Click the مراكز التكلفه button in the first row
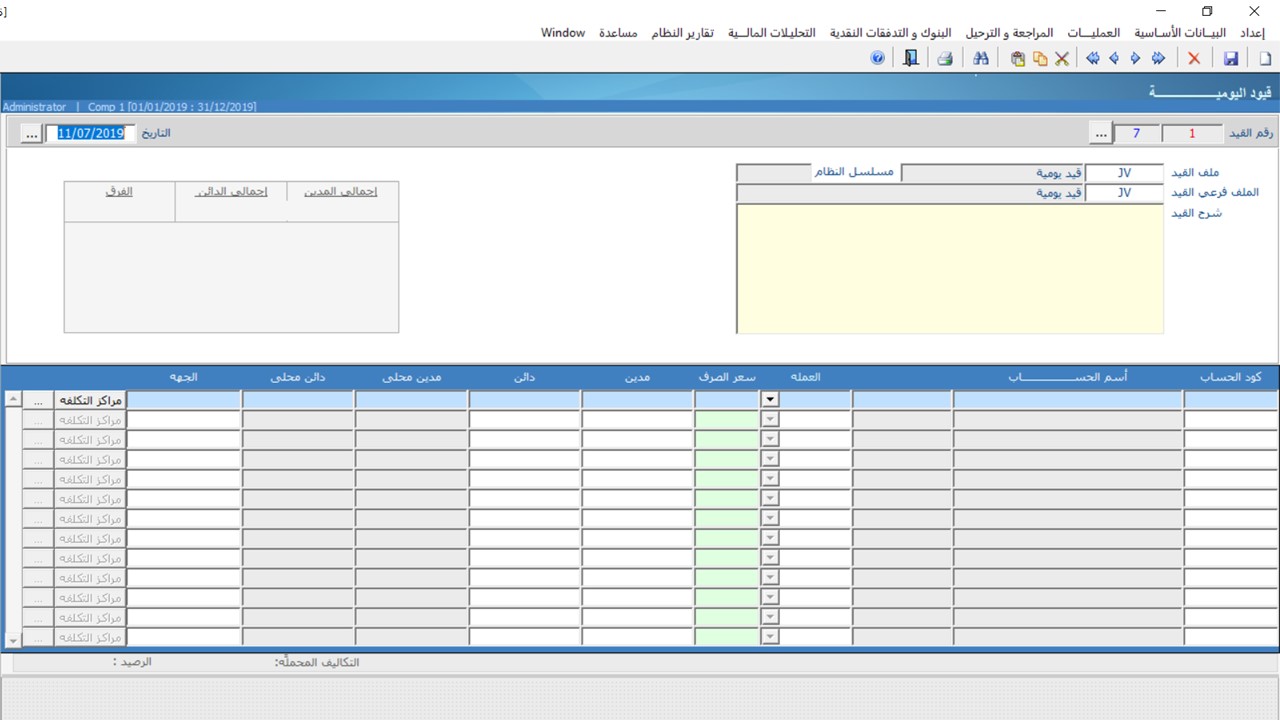 91,400
